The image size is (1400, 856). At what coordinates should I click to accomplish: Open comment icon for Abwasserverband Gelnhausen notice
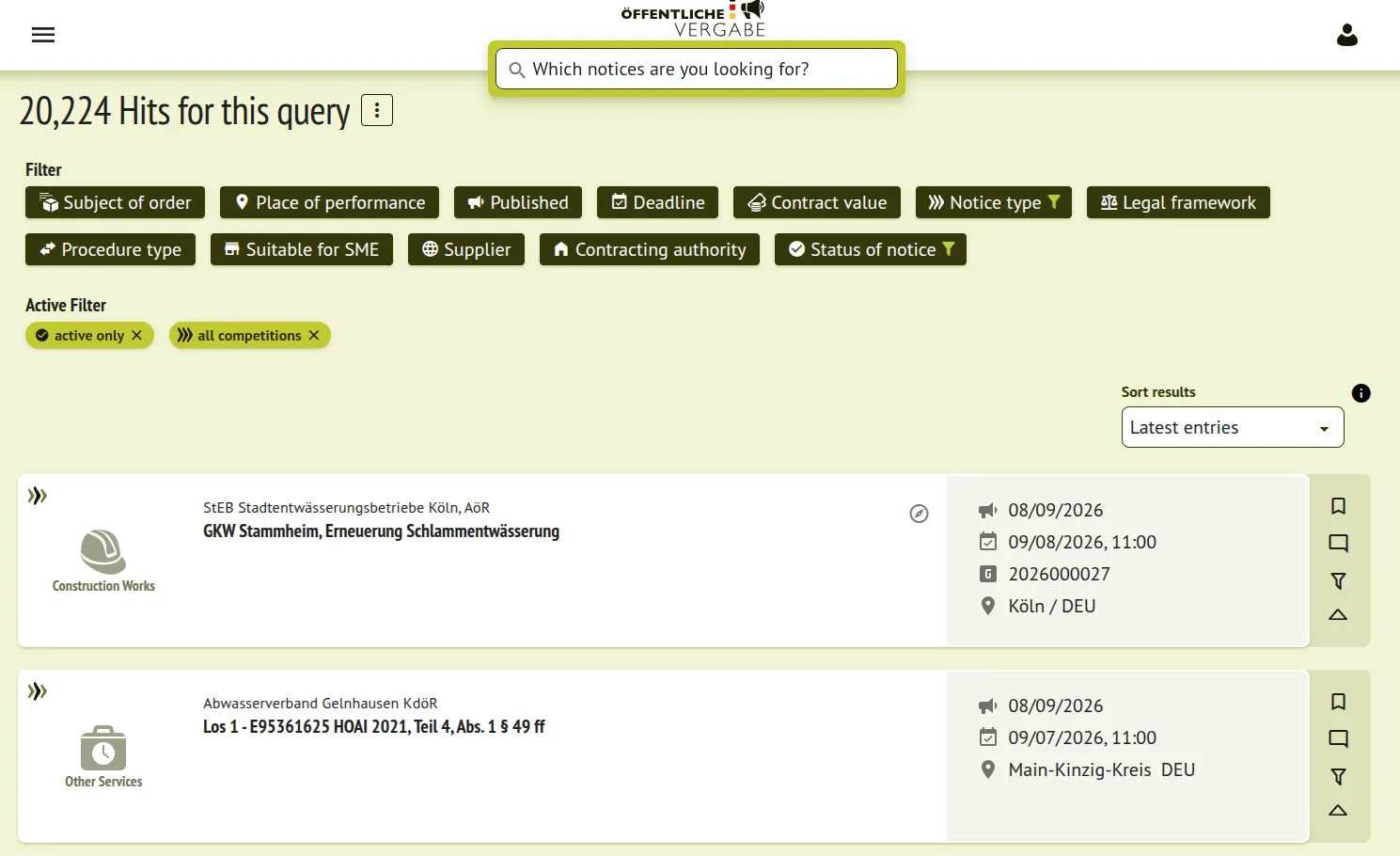[1338, 738]
